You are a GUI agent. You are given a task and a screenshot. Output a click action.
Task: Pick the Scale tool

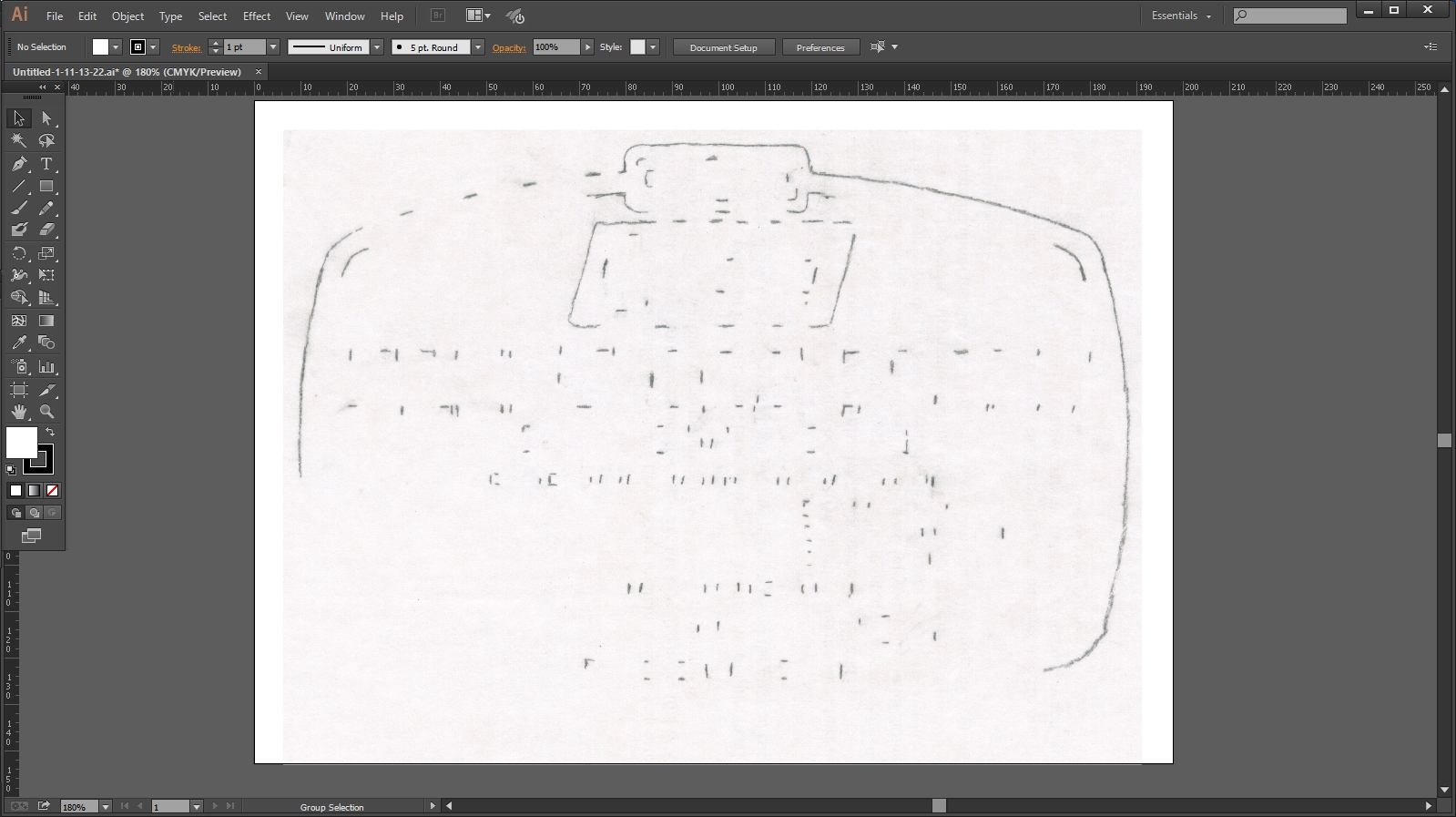click(x=46, y=253)
